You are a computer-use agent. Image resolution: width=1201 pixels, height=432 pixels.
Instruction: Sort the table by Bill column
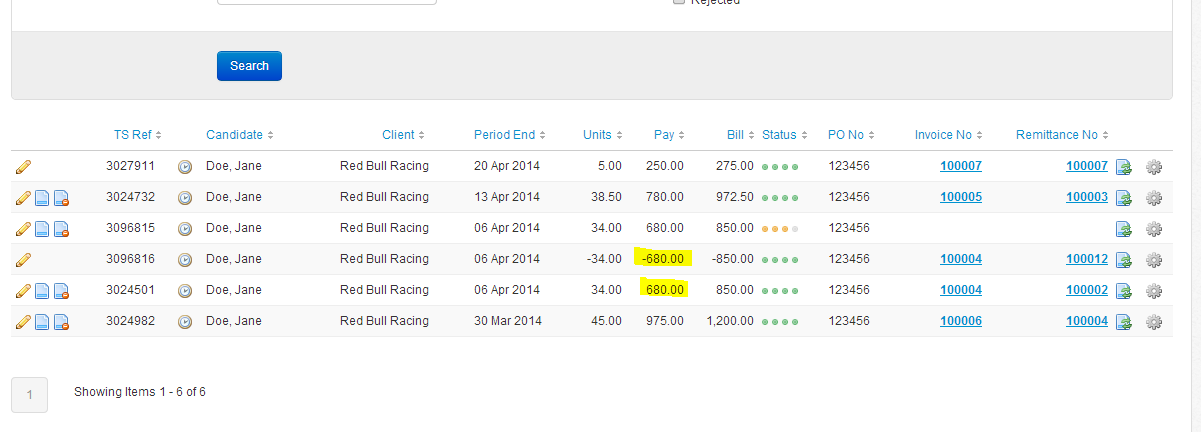[740, 135]
